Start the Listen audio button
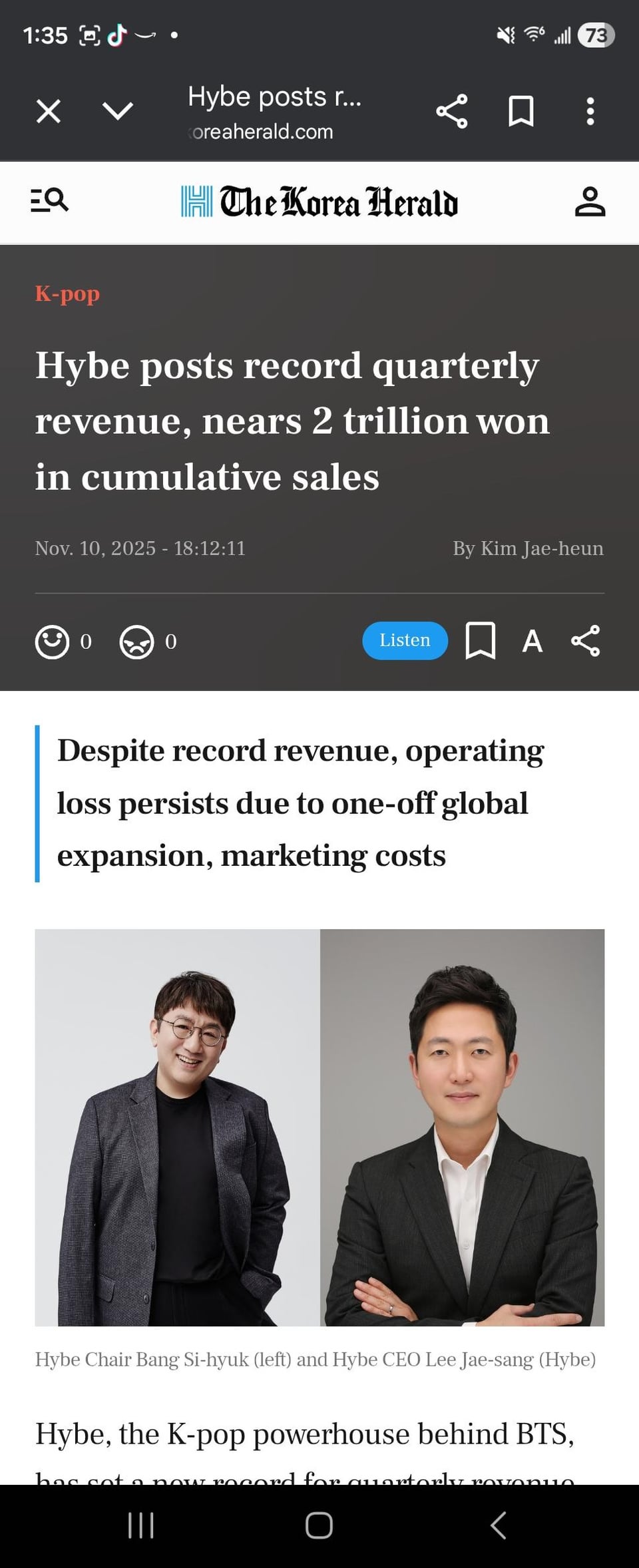Viewport: 639px width, 1568px height. pos(405,641)
